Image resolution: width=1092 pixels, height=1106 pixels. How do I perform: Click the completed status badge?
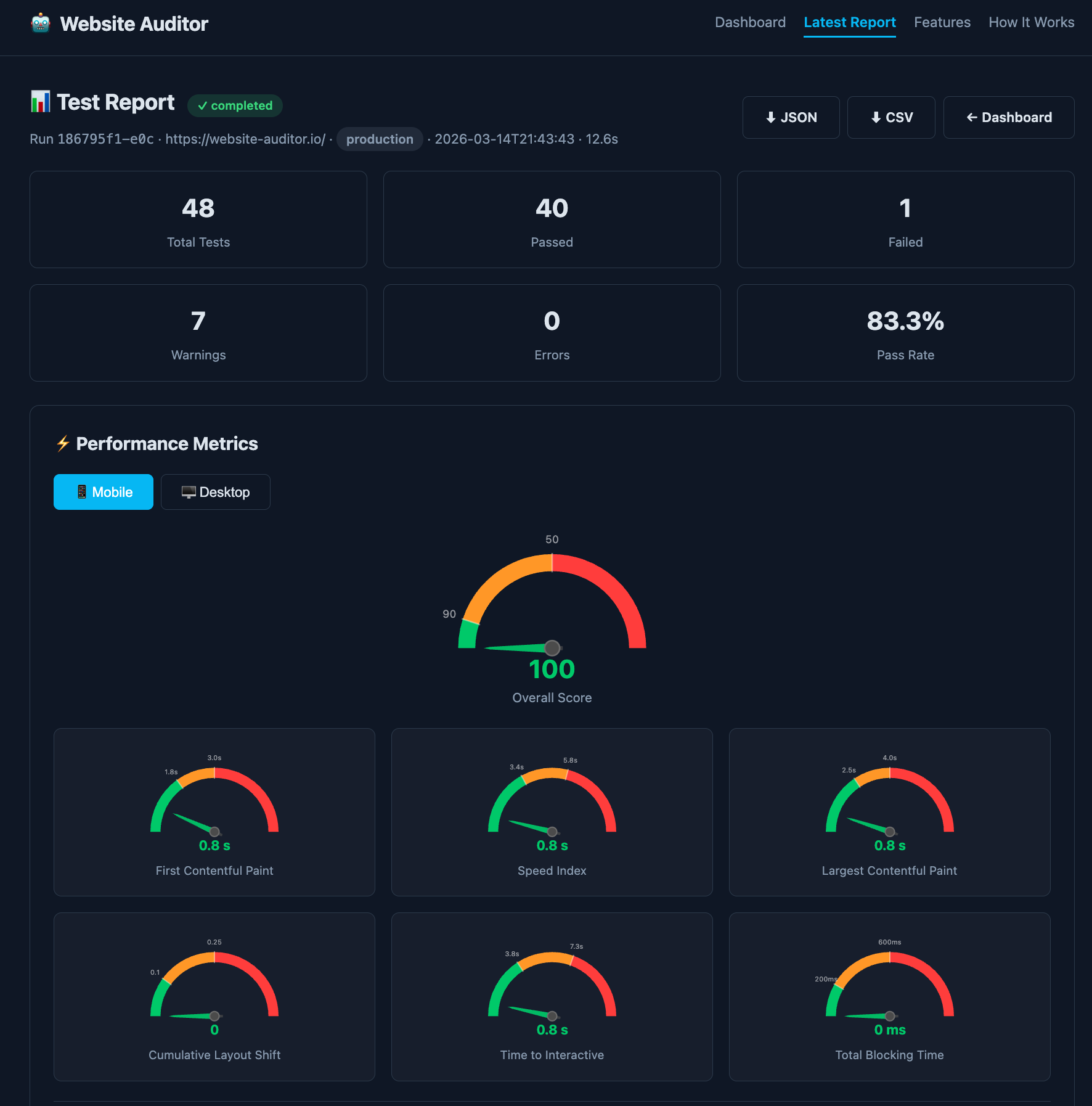(235, 105)
